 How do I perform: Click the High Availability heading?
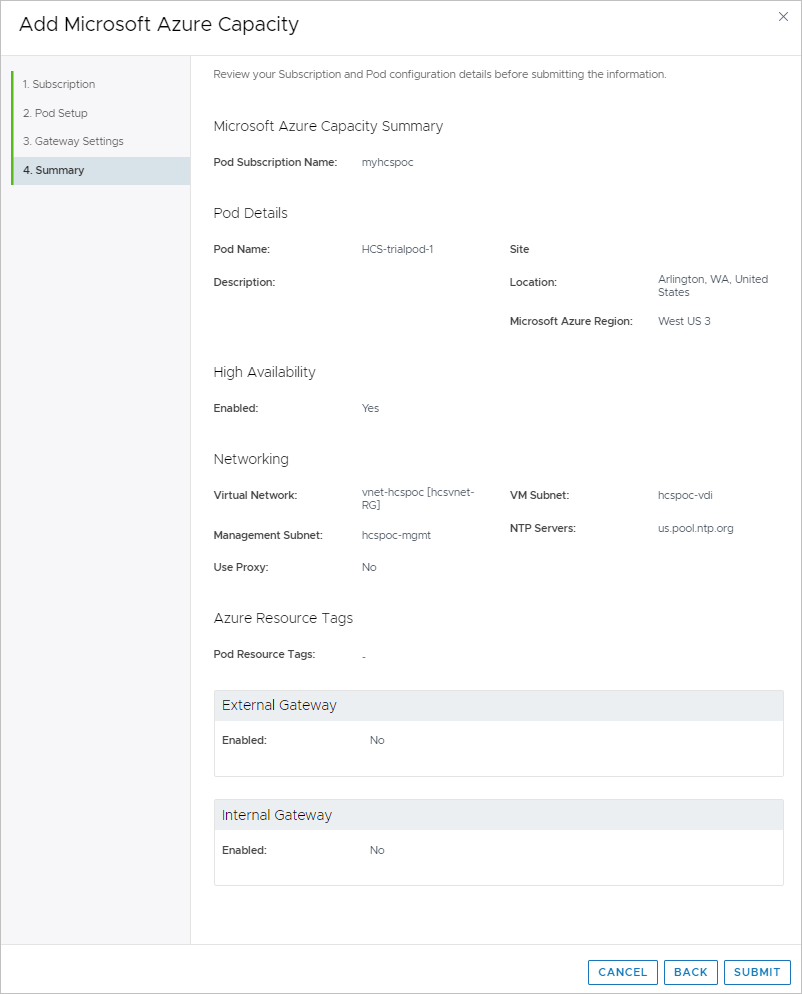tap(264, 372)
